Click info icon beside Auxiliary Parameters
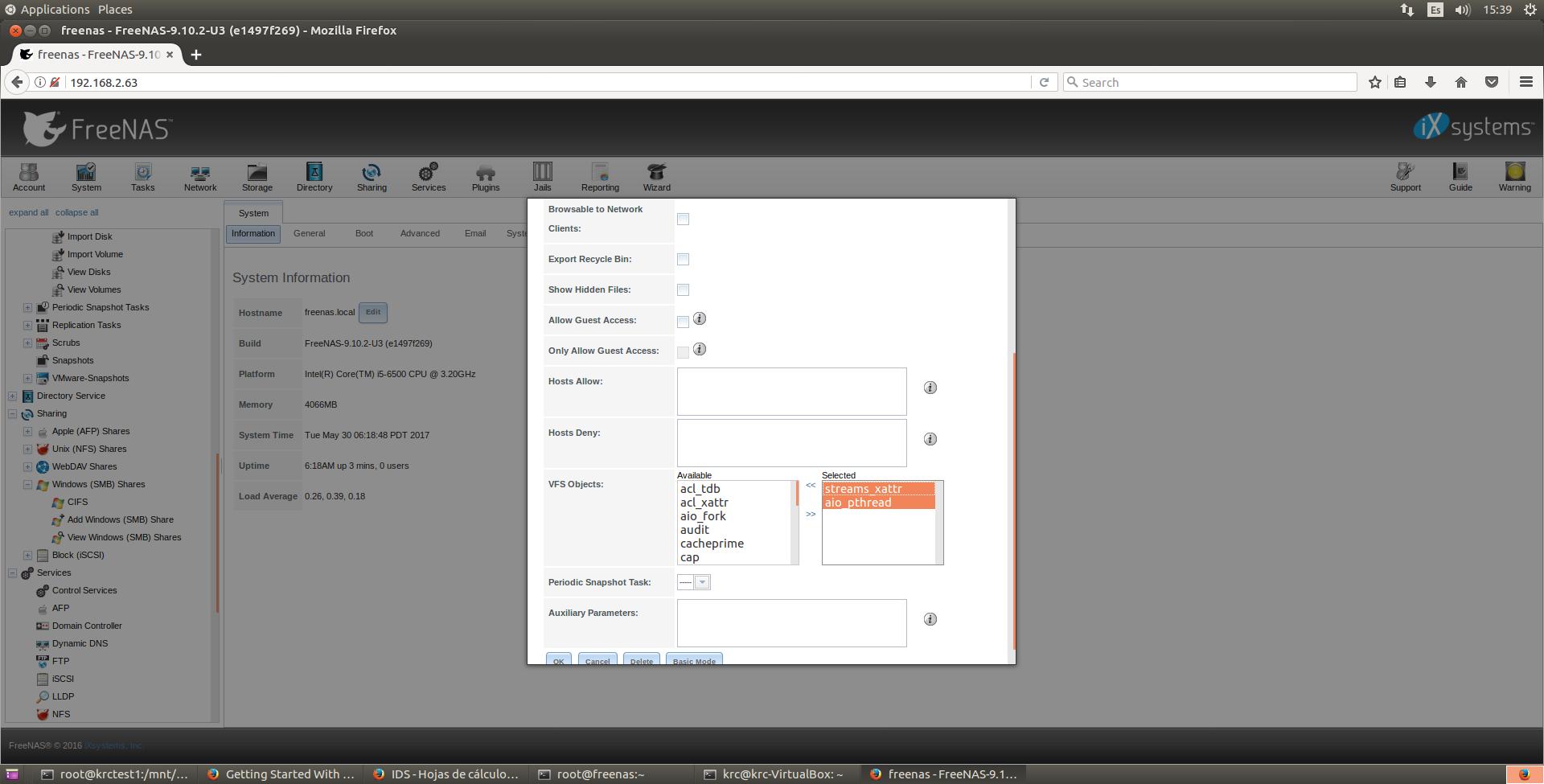Viewport: 1544px width, 784px height. [930, 619]
